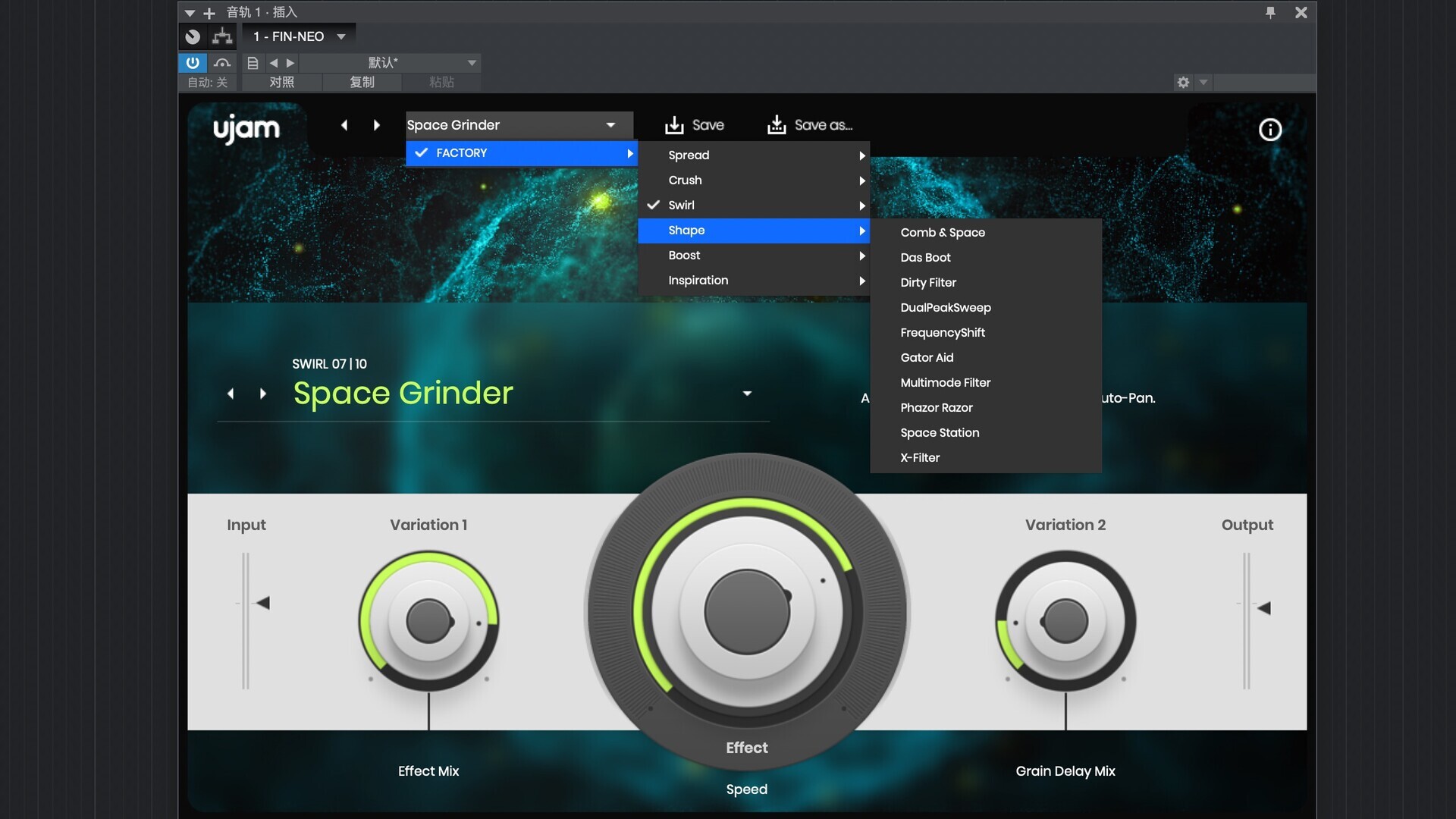Open the 默认* preset dropdown

click(x=391, y=63)
